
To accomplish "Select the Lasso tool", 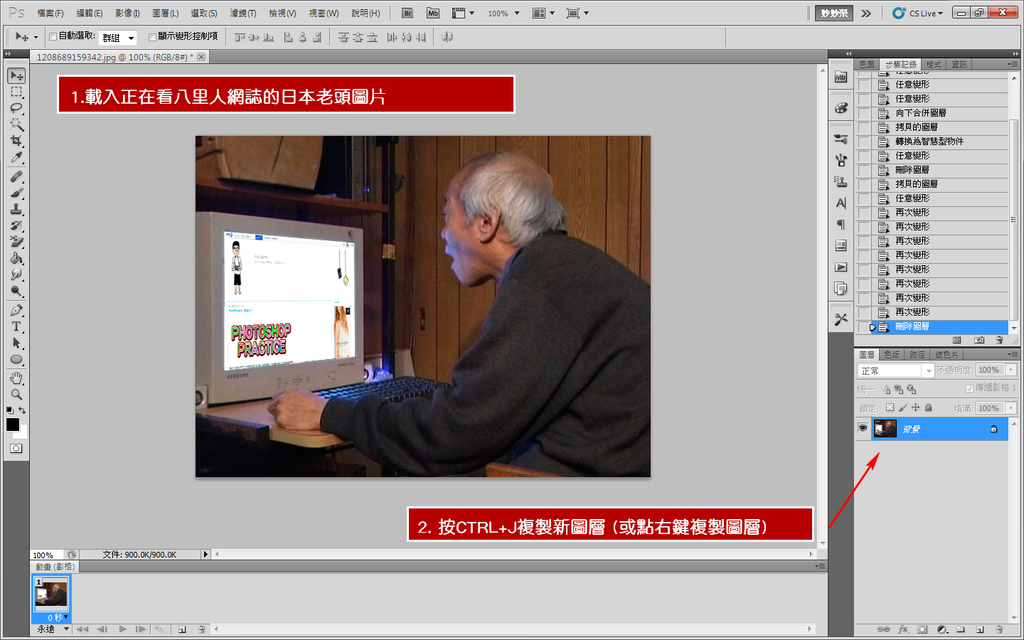I will coord(16,108).
